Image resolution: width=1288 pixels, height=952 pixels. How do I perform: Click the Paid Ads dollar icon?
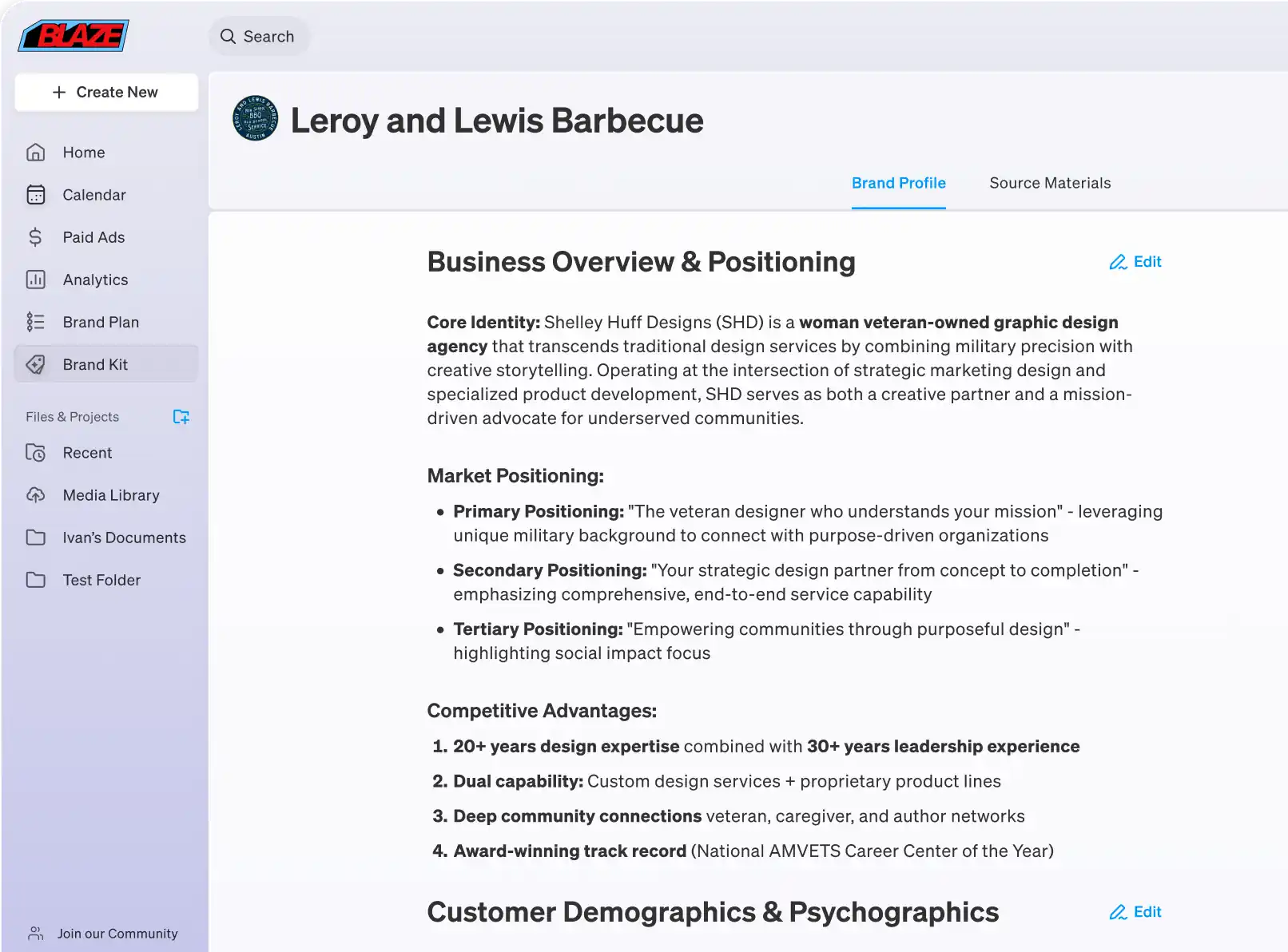pos(35,237)
